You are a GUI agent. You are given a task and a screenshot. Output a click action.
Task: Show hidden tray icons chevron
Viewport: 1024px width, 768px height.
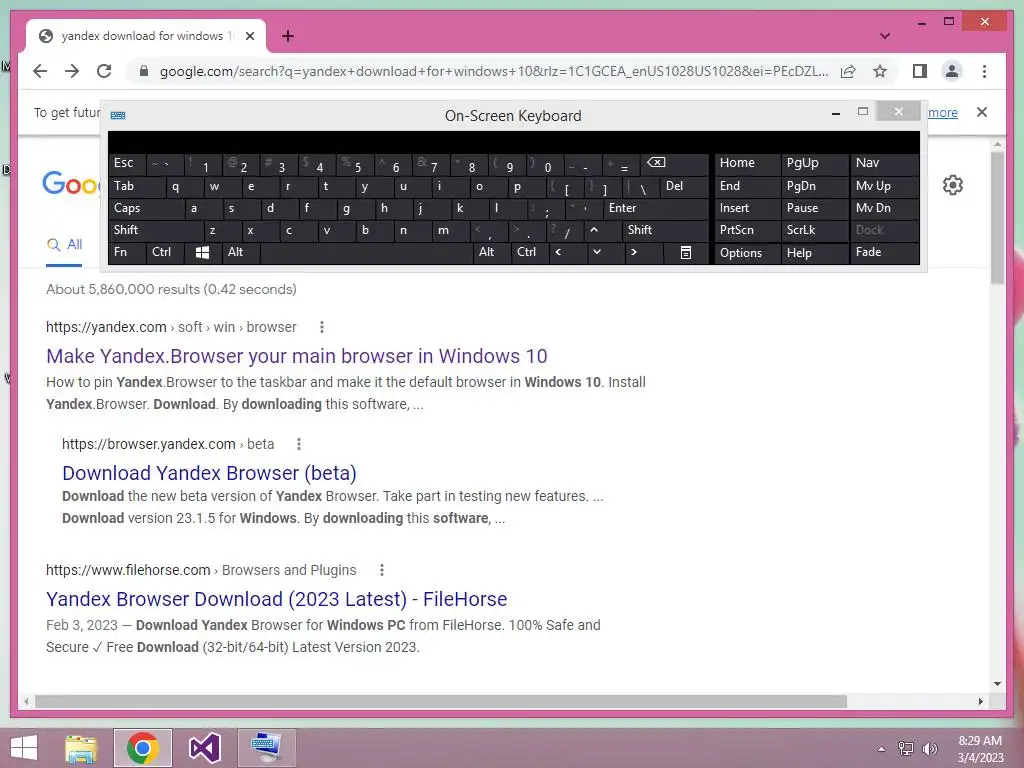[881, 748]
